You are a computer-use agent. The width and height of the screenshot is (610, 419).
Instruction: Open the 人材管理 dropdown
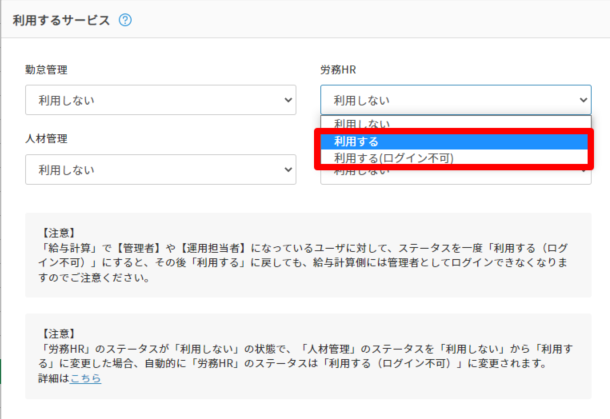pyautogui.click(x=160, y=170)
